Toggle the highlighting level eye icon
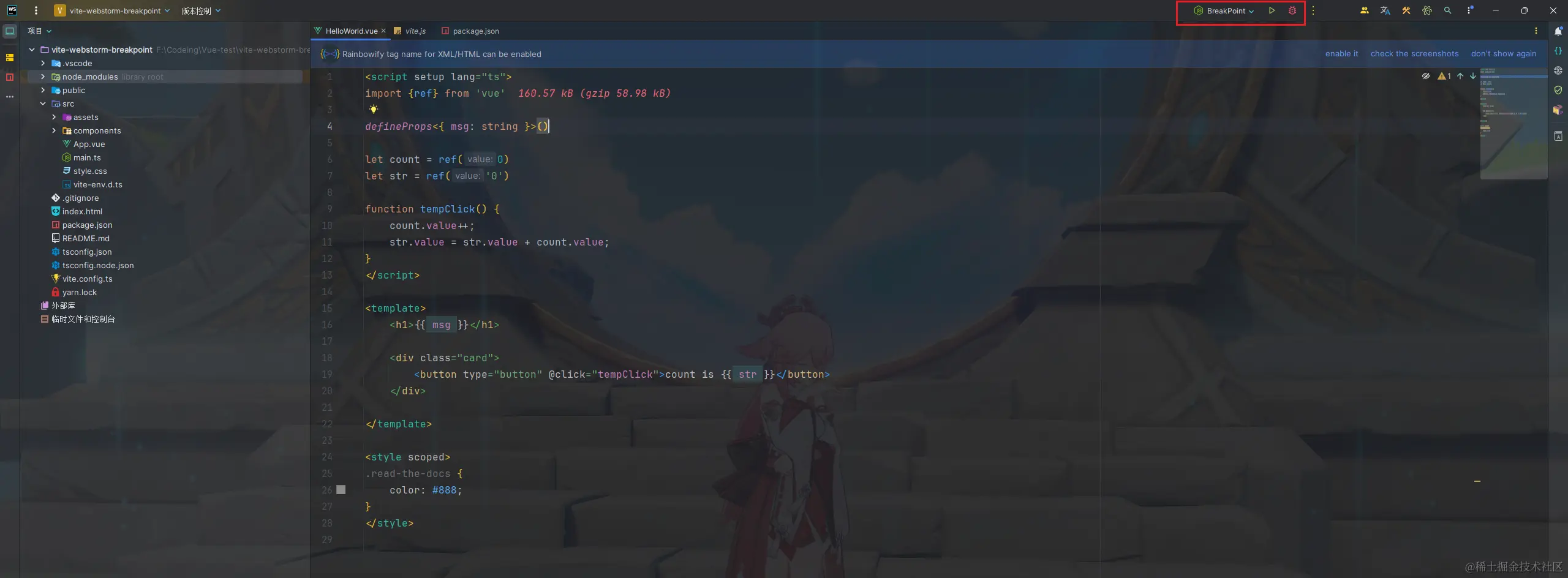Viewport: 1568px width, 578px height. click(x=1425, y=76)
